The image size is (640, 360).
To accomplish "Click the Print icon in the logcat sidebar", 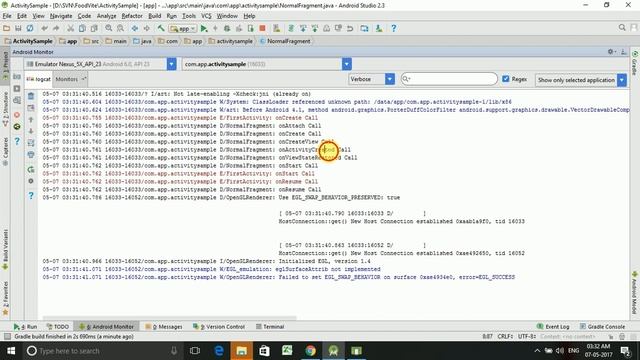I will tap(31, 155).
